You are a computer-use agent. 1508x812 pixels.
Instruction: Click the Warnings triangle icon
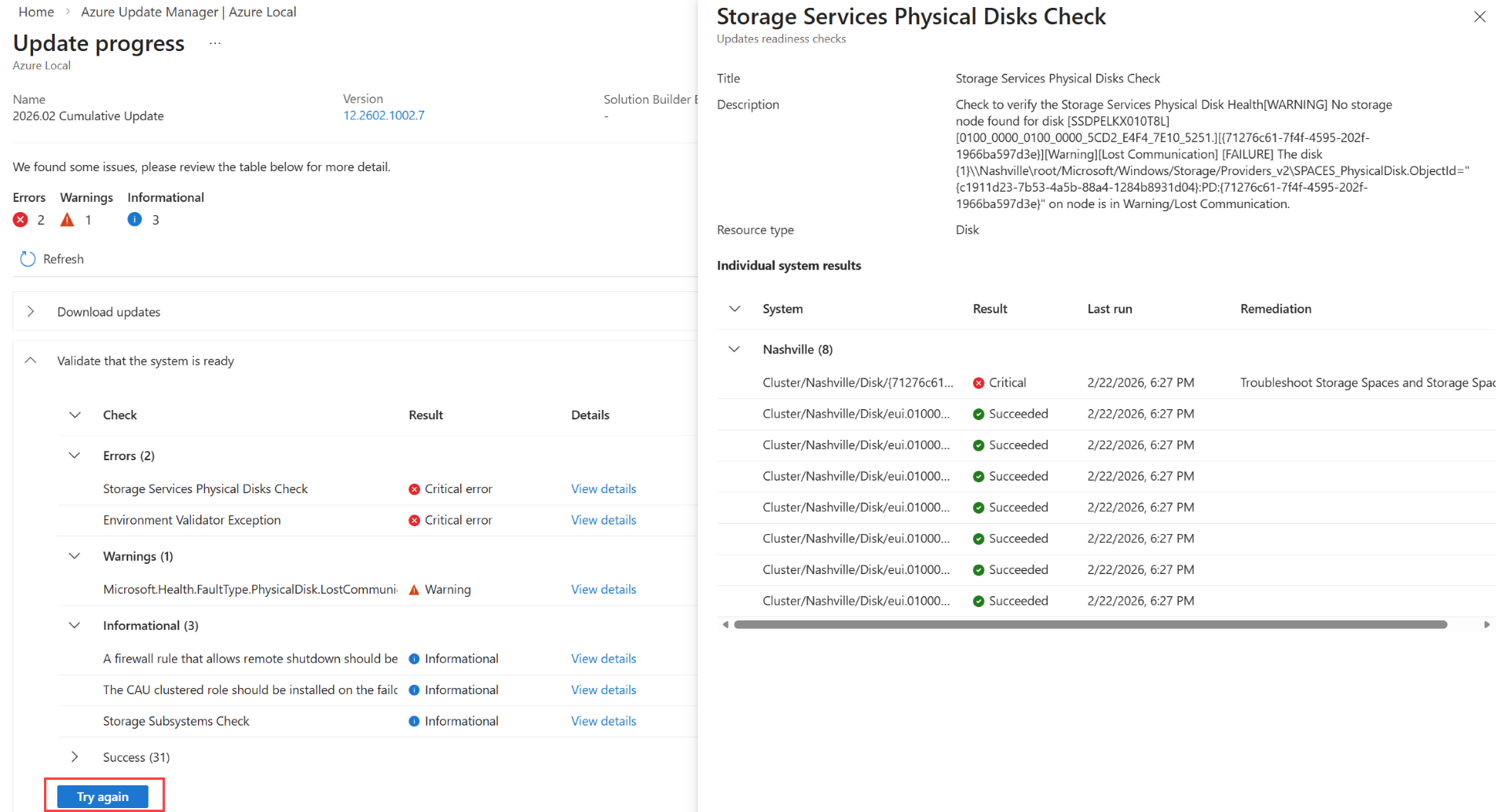coord(68,220)
